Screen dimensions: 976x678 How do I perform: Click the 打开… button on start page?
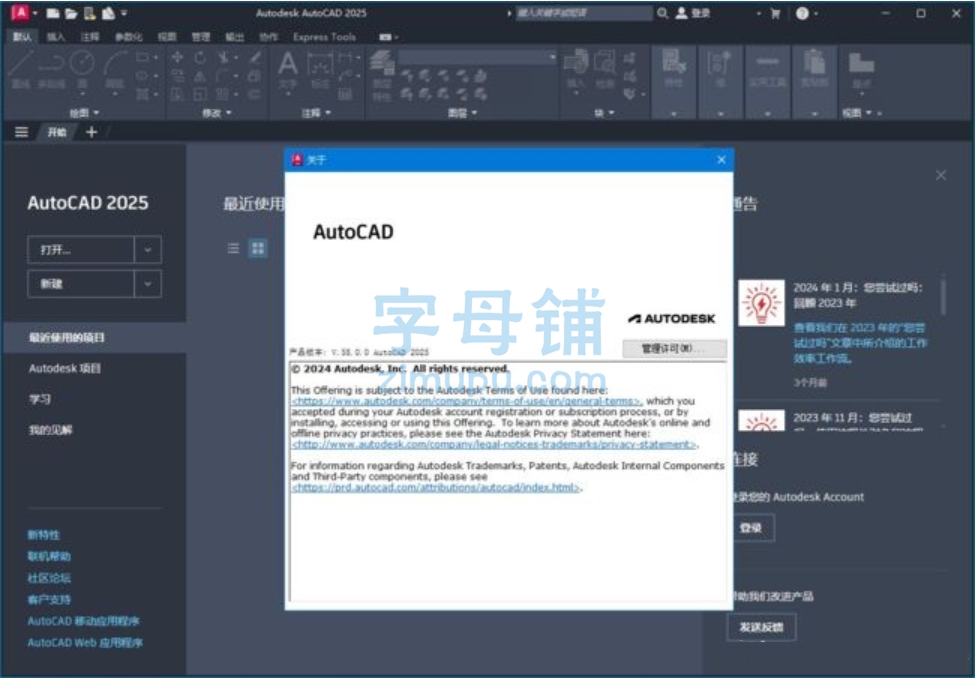(x=81, y=250)
